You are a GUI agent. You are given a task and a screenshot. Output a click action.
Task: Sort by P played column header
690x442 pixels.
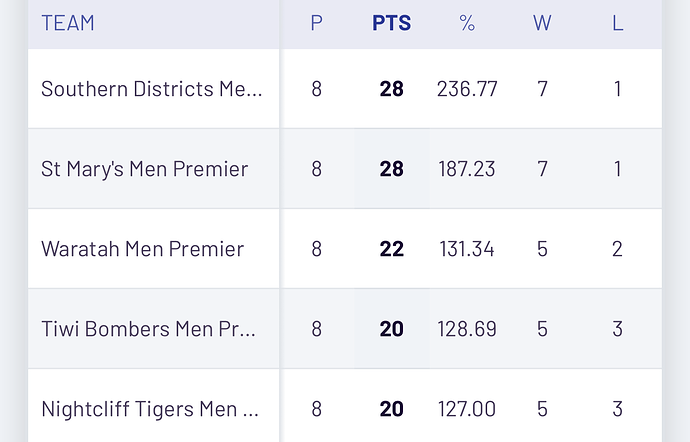317,23
